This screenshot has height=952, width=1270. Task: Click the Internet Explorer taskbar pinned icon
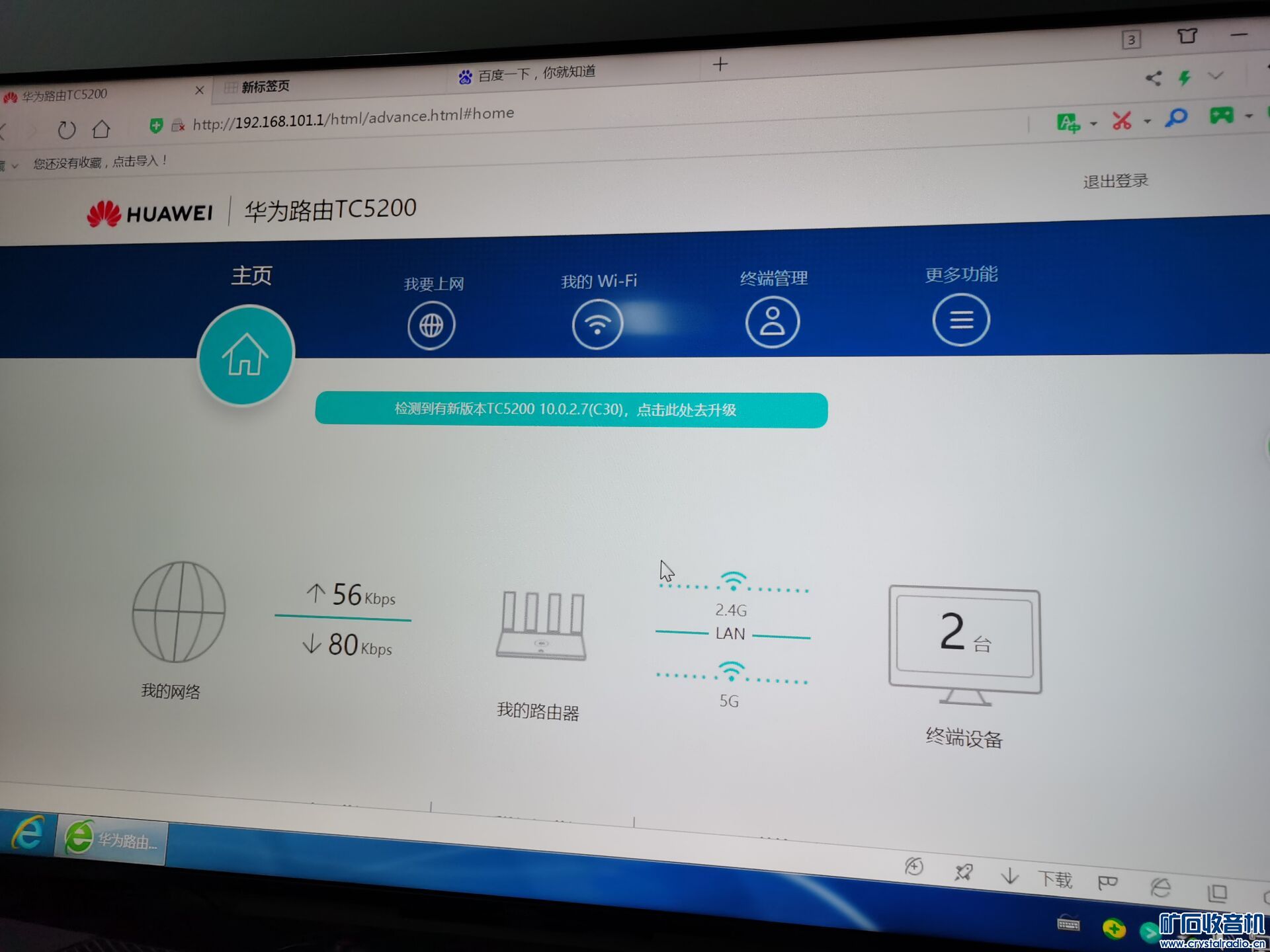click(x=28, y=833)
